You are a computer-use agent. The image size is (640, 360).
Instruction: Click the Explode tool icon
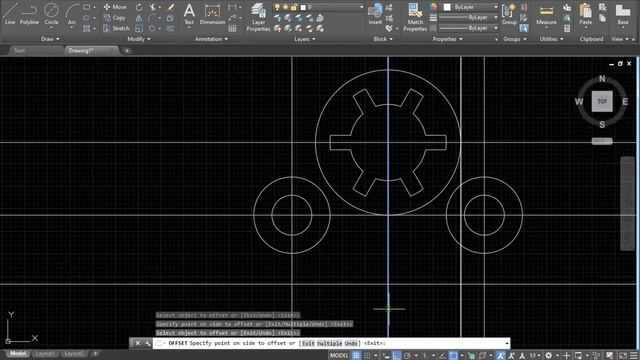click(x=170, y=18)
